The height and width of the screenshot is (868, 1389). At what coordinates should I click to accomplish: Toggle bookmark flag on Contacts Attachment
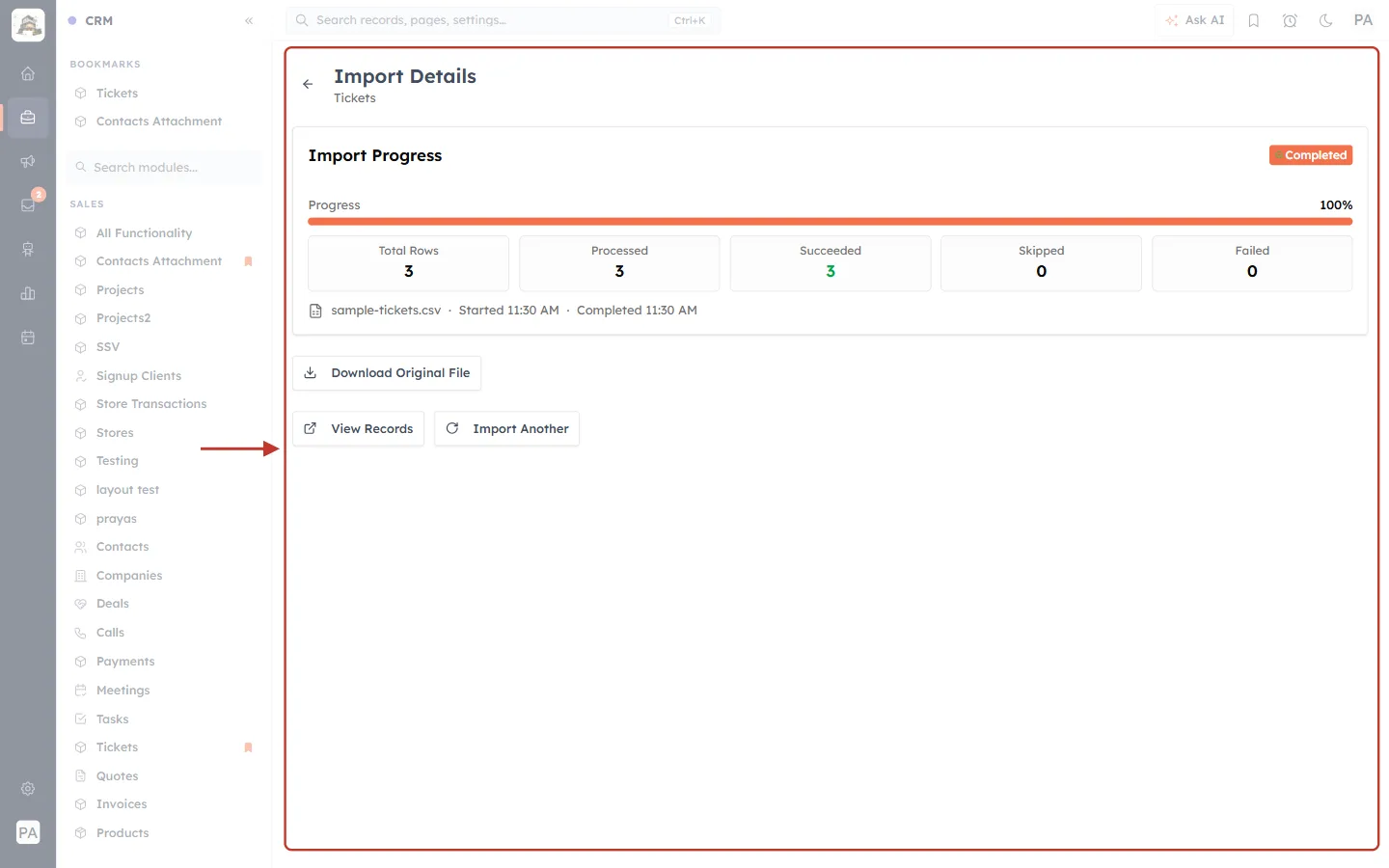[248, 261]
